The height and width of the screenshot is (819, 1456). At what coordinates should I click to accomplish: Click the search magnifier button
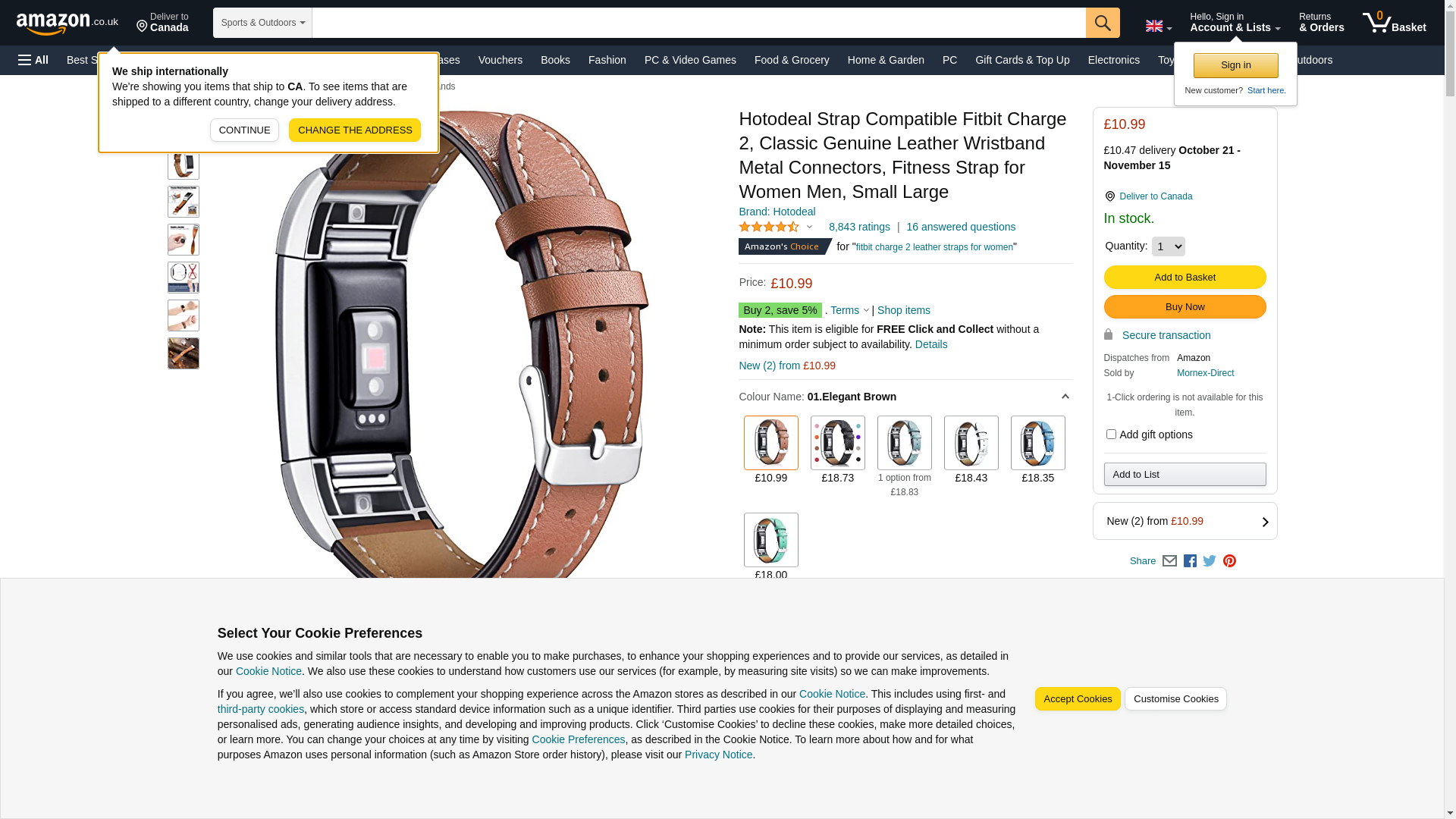(x=1103, y=23)
